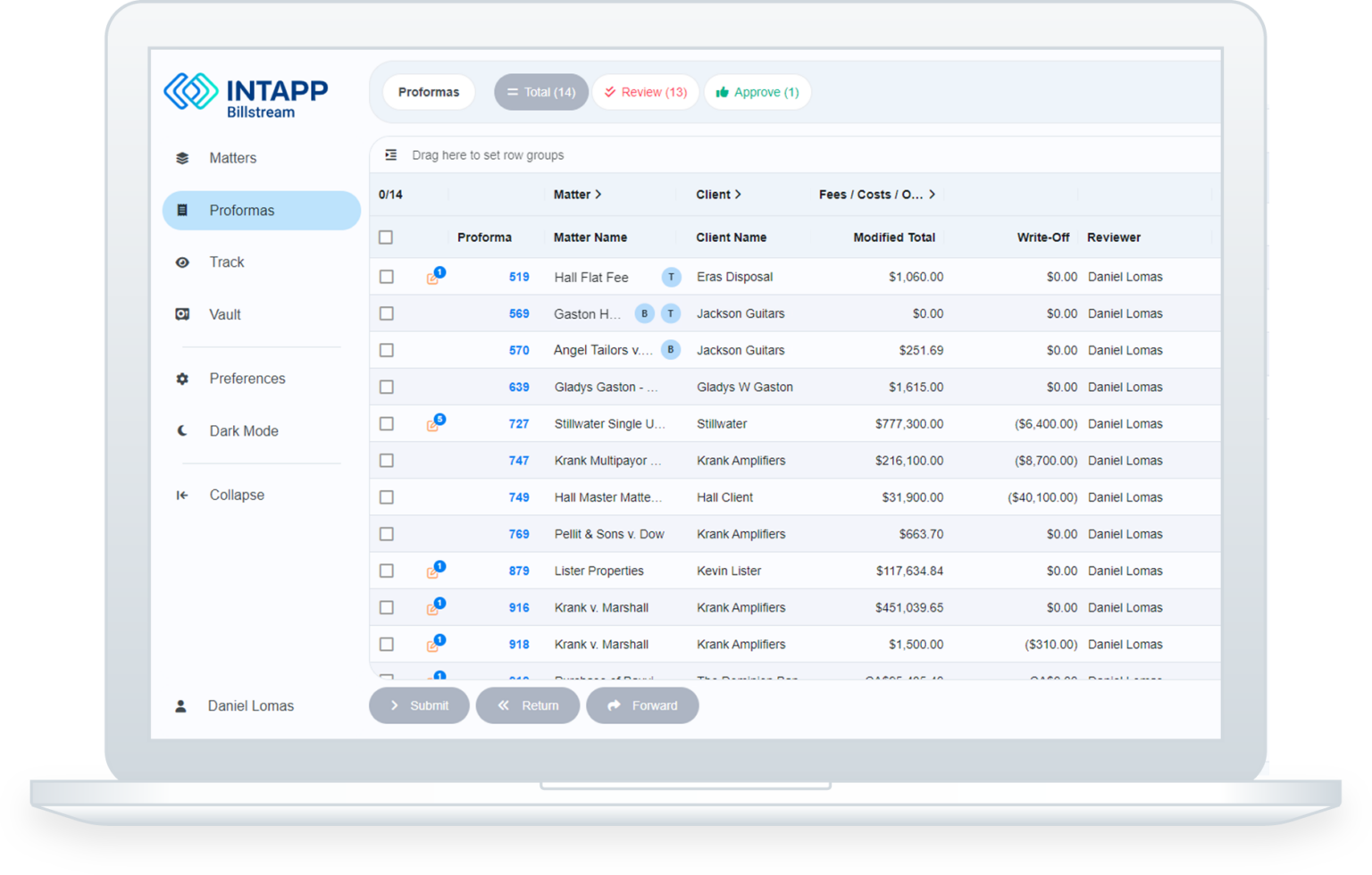The image size is (1372, 875).
Task: Click the note badge beside proforma 519
Action: point(436,277)
